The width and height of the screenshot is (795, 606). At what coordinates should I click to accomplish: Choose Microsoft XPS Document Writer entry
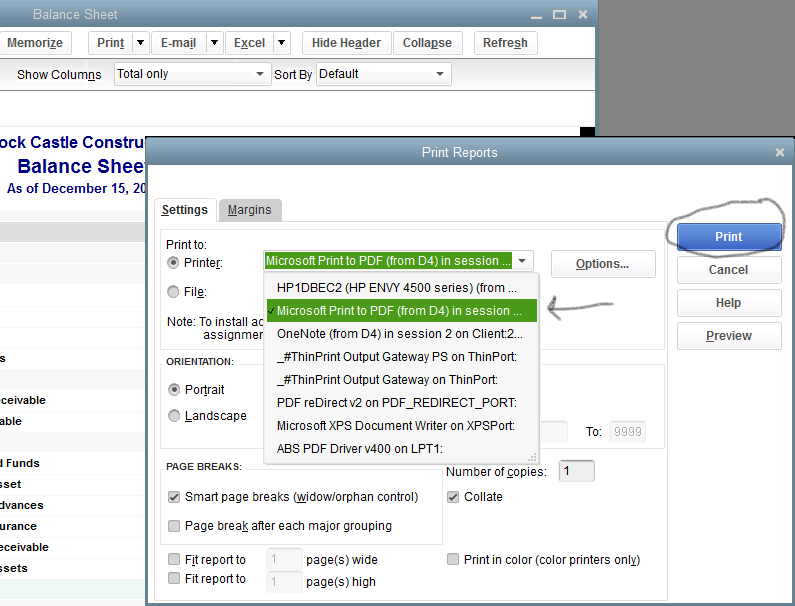coord(401,425)
